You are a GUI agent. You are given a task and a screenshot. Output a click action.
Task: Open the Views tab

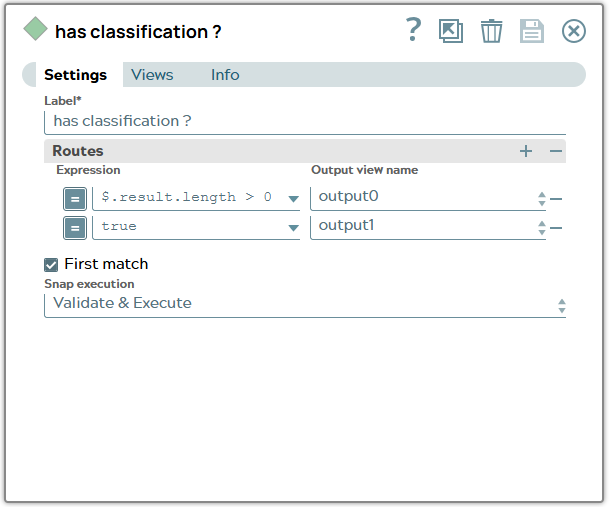pos(152,75)
